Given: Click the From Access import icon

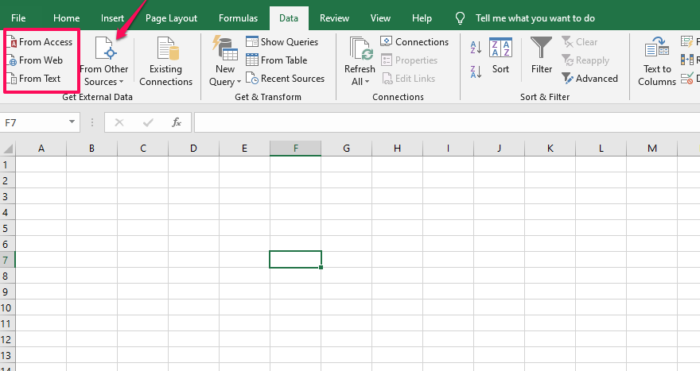Looking at the screenshot, I should pyautogui.click(x=12, y=42).
